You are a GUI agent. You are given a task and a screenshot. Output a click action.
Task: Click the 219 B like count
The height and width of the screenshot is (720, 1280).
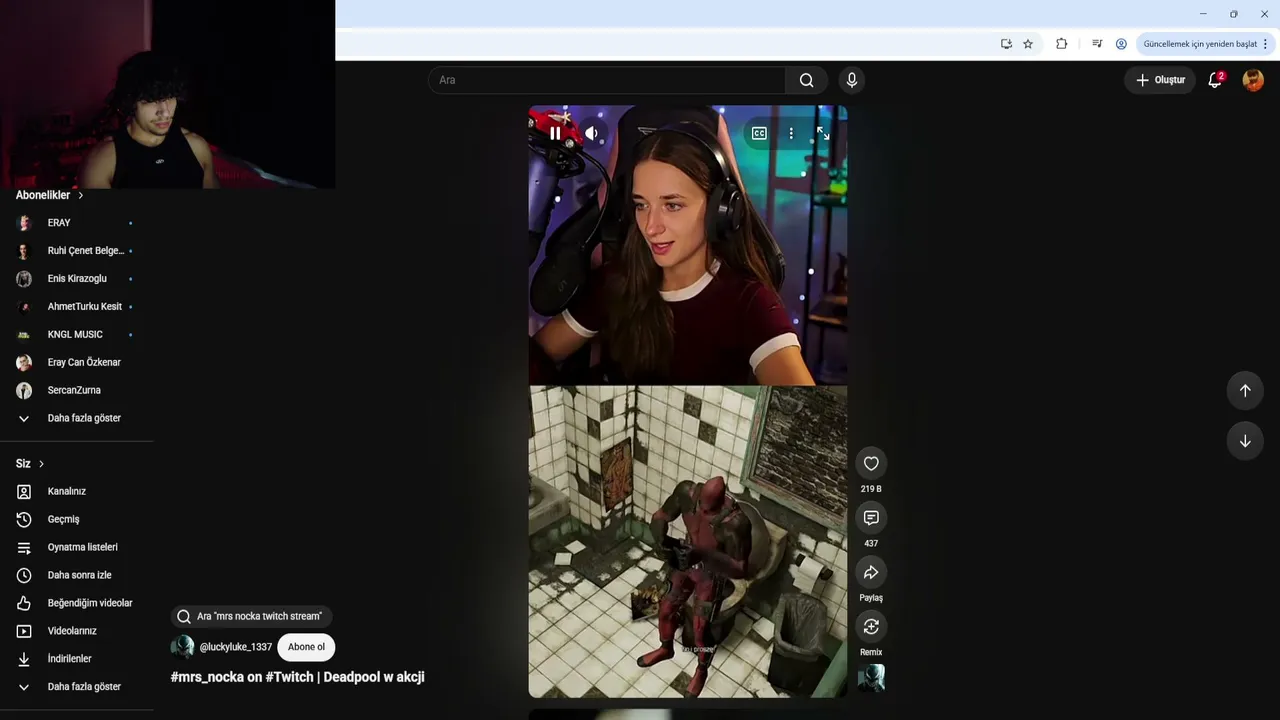(871, 489)
